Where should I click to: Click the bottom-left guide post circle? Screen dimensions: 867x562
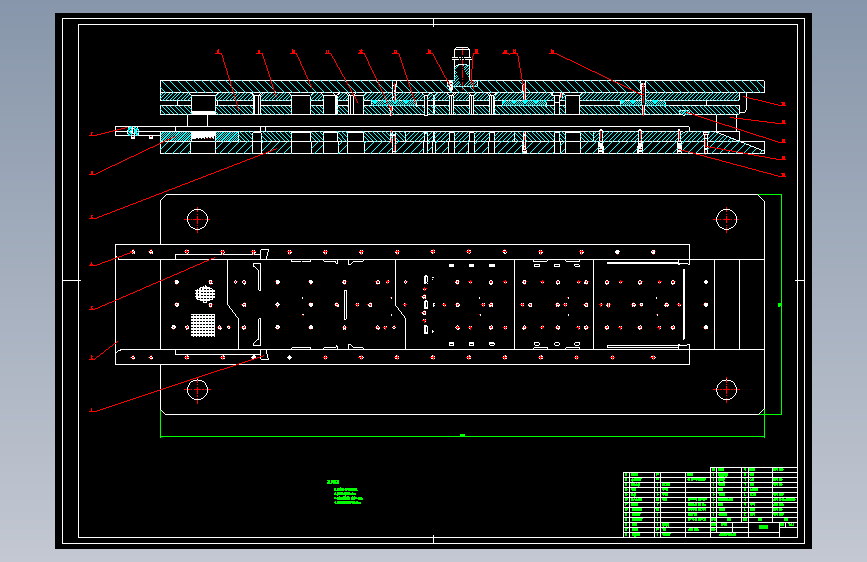coord(197,389)
